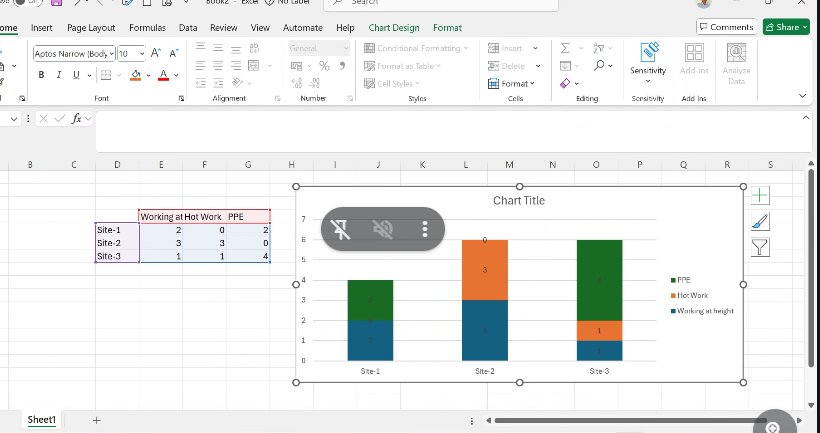
Task: Click the Find & Select magnifier icon
Action: pos(599,66)
